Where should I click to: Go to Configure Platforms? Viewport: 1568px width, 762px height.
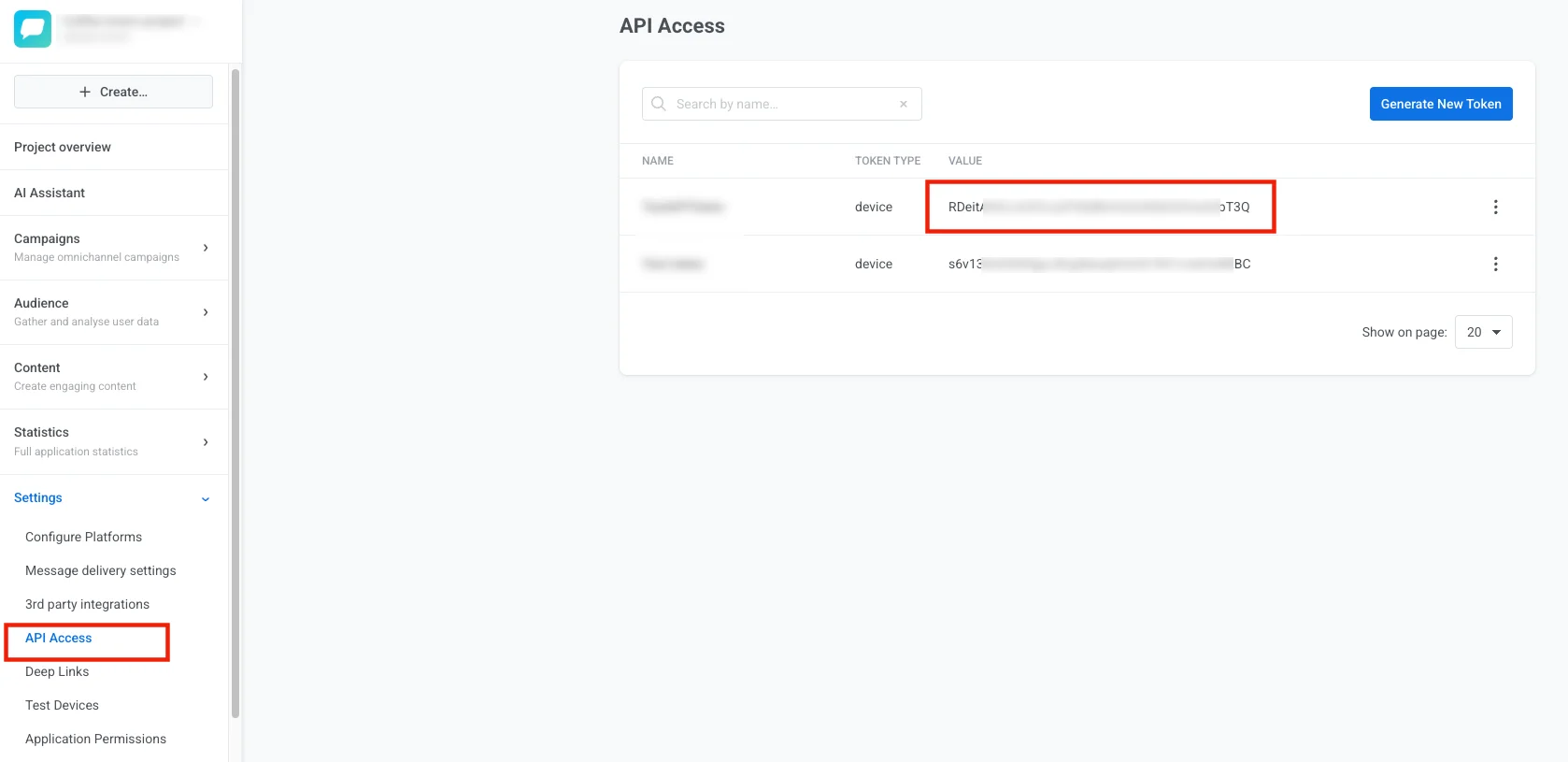pyautogui.click(x=83, y=537)
